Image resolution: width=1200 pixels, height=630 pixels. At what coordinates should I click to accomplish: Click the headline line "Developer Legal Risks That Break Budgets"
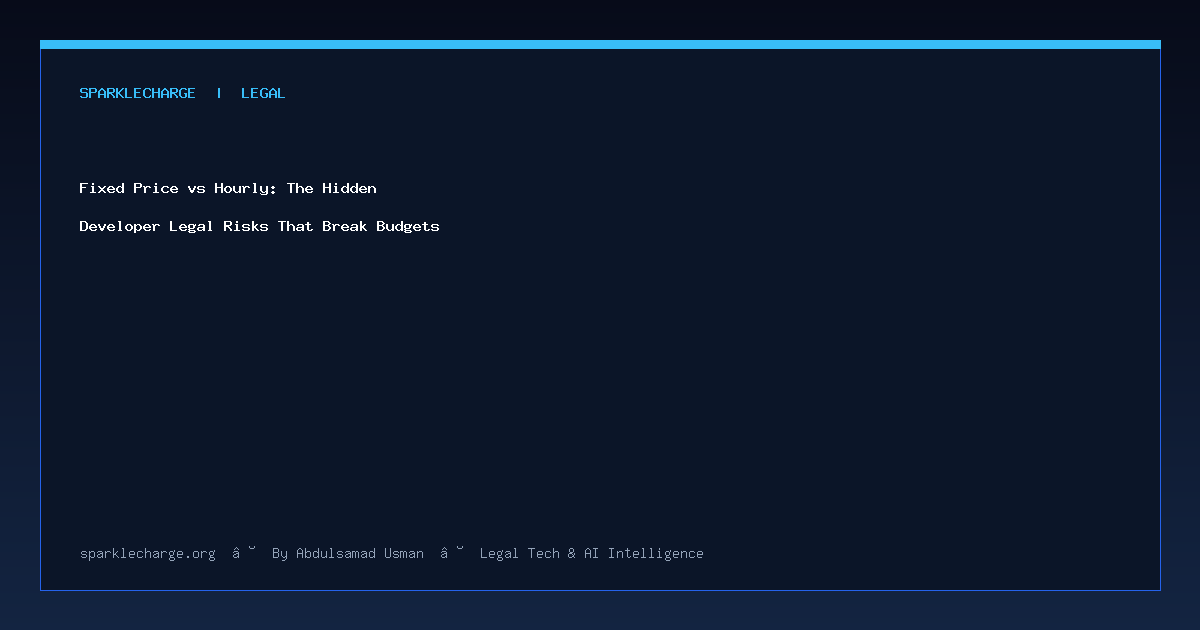click(x=260, y=226)
